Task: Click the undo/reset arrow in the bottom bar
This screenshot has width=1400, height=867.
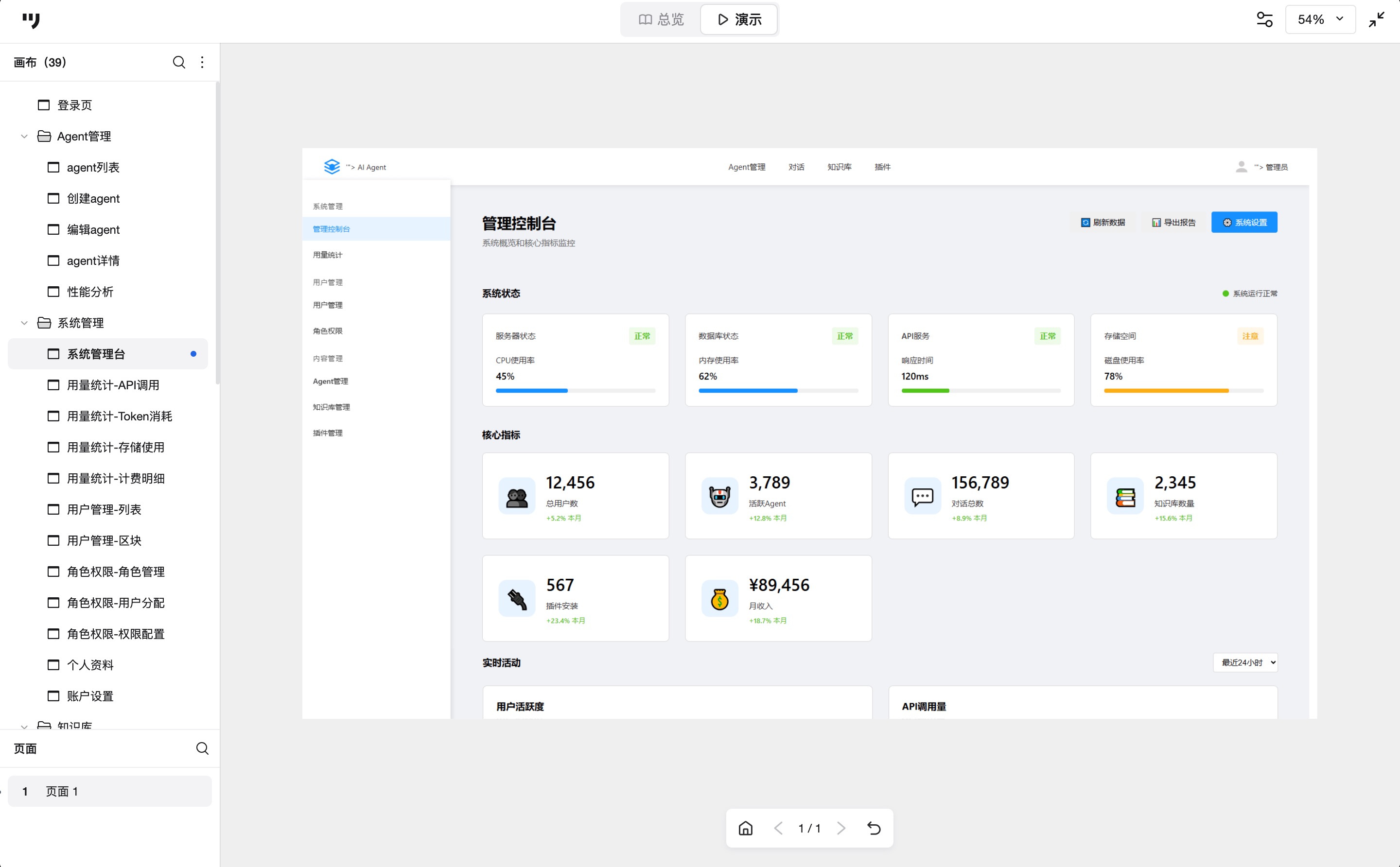Action: click(x=874, y=828)
